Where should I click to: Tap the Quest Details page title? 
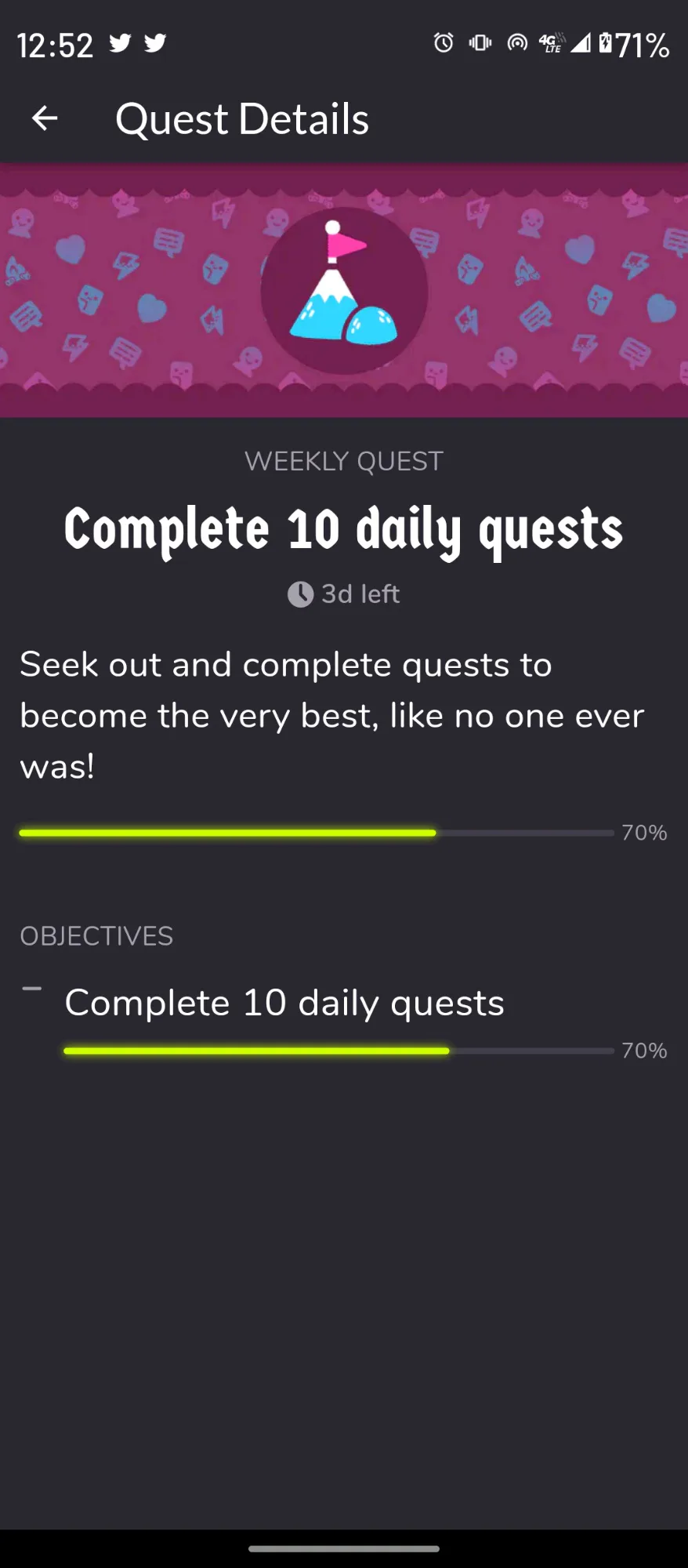(241, 119)
